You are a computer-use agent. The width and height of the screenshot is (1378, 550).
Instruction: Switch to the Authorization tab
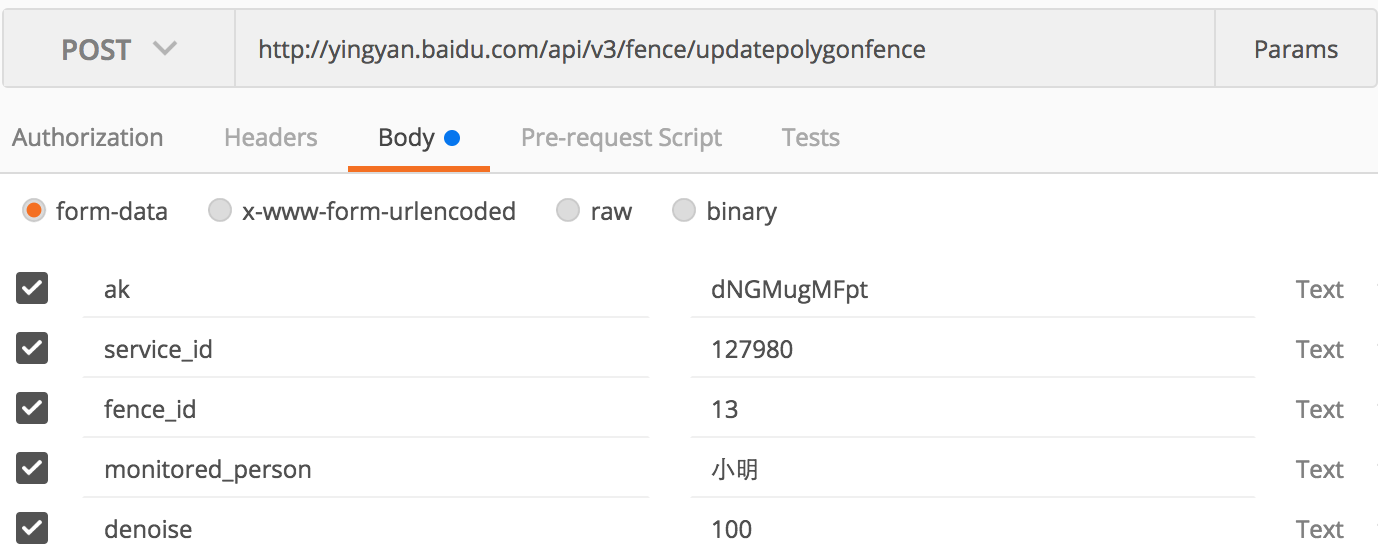tap(88, 138)
